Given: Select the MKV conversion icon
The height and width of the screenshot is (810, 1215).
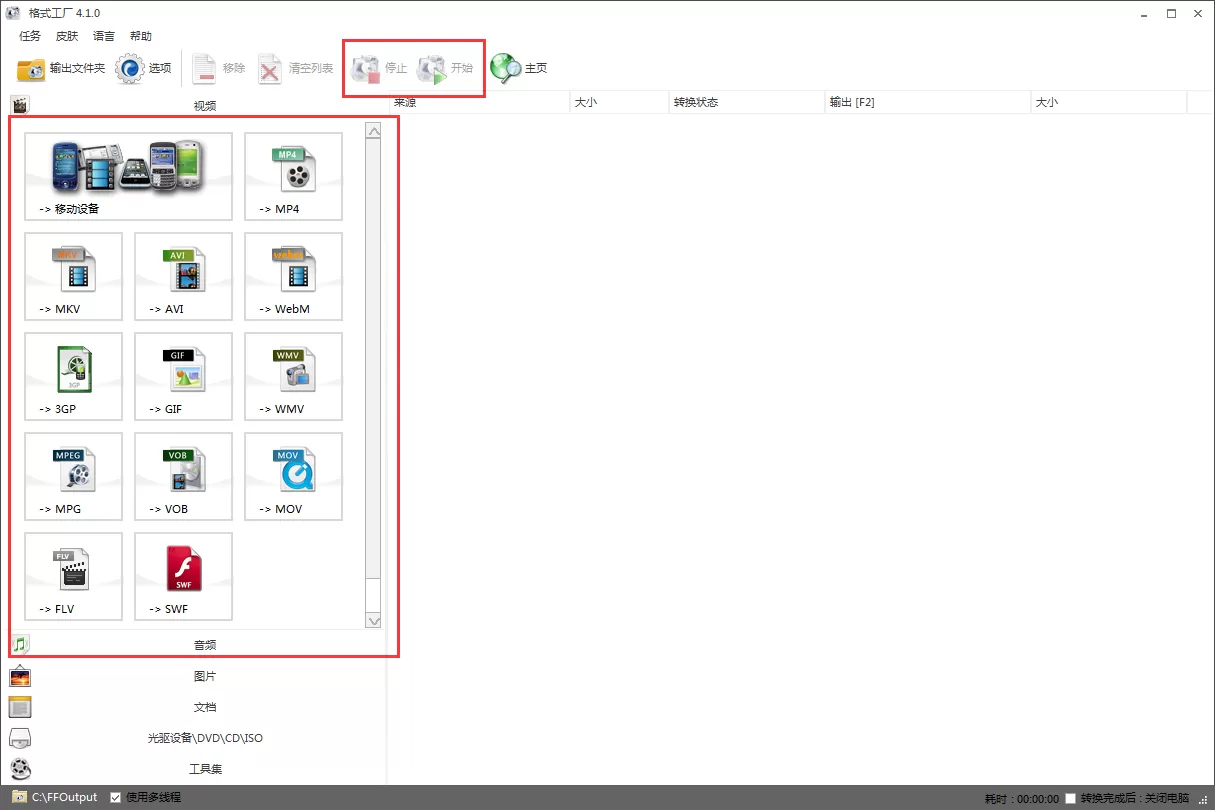Looking at the screenshot, I should tap(73, 276).
